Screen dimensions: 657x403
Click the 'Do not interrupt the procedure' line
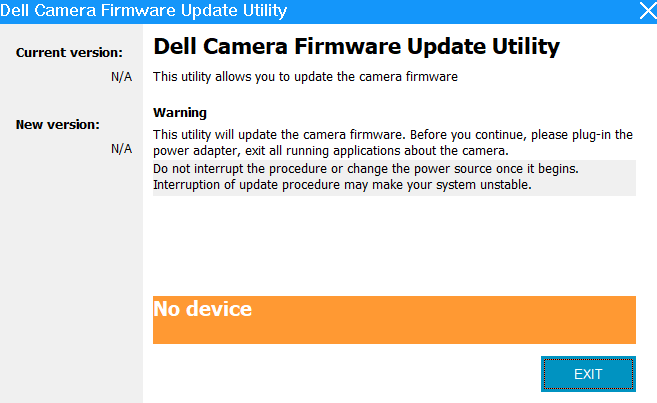pyautogui.click(x=365, y=169)
